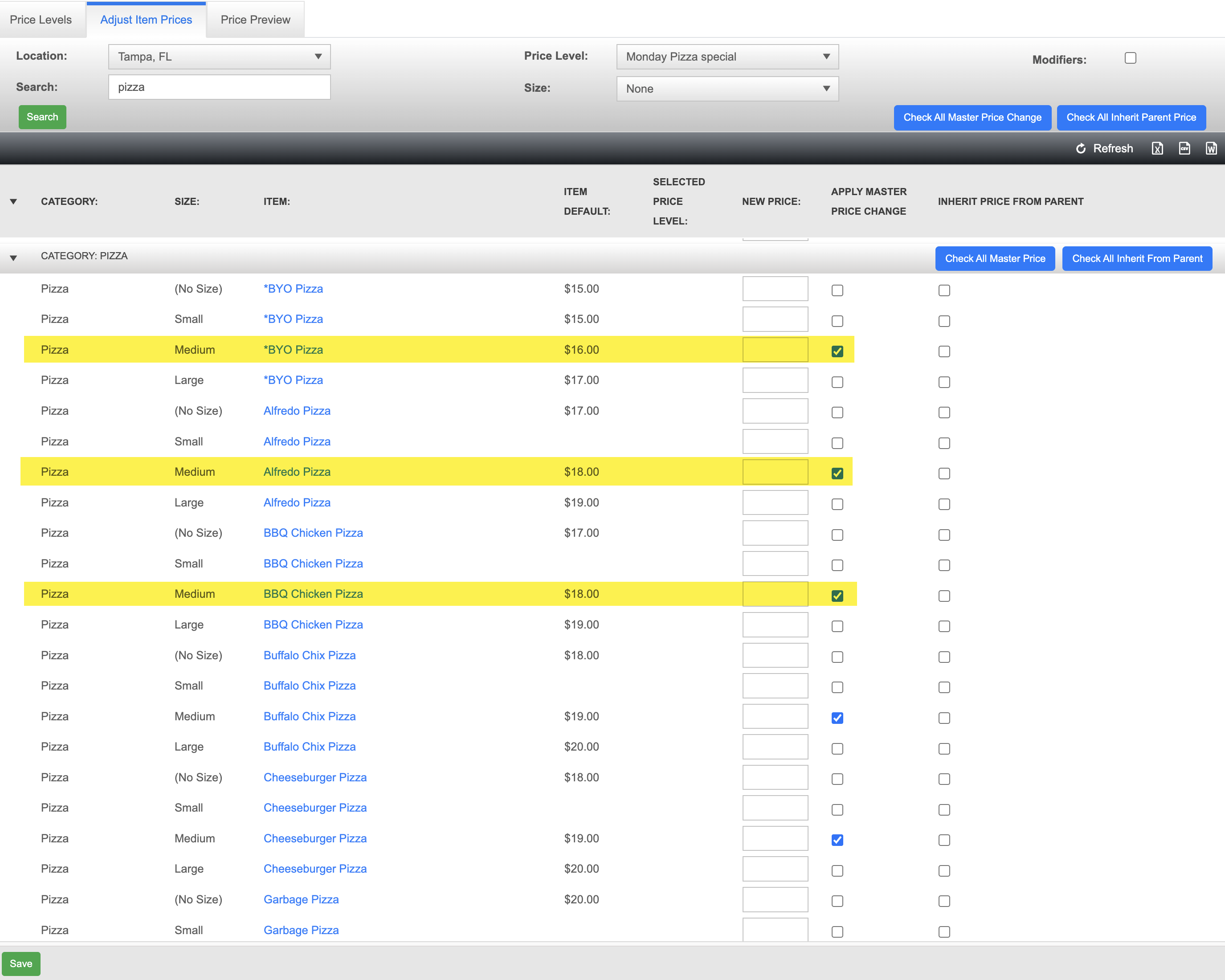Click the green Search button
This screenshot has width=1225, height=980.
click(x=42, y=117)
